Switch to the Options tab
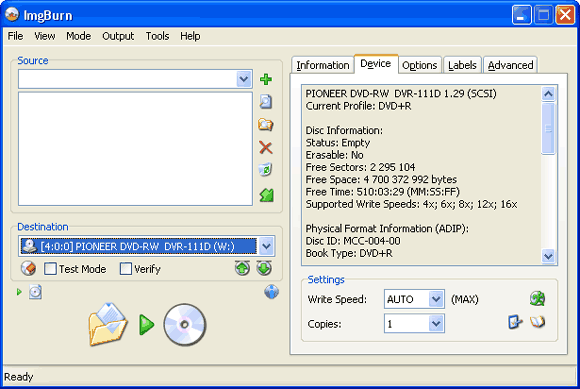The width and height of the screenshot is (580, 389). click(419, 65)
